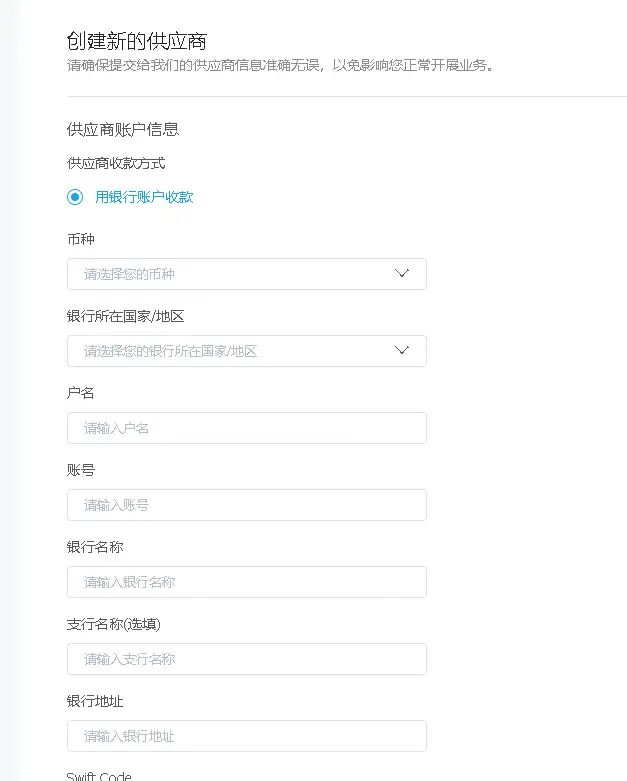Open the 请选择您的银行所在国家/地区 dropdown
Screen dimensions: 627x781
(230, 351)
